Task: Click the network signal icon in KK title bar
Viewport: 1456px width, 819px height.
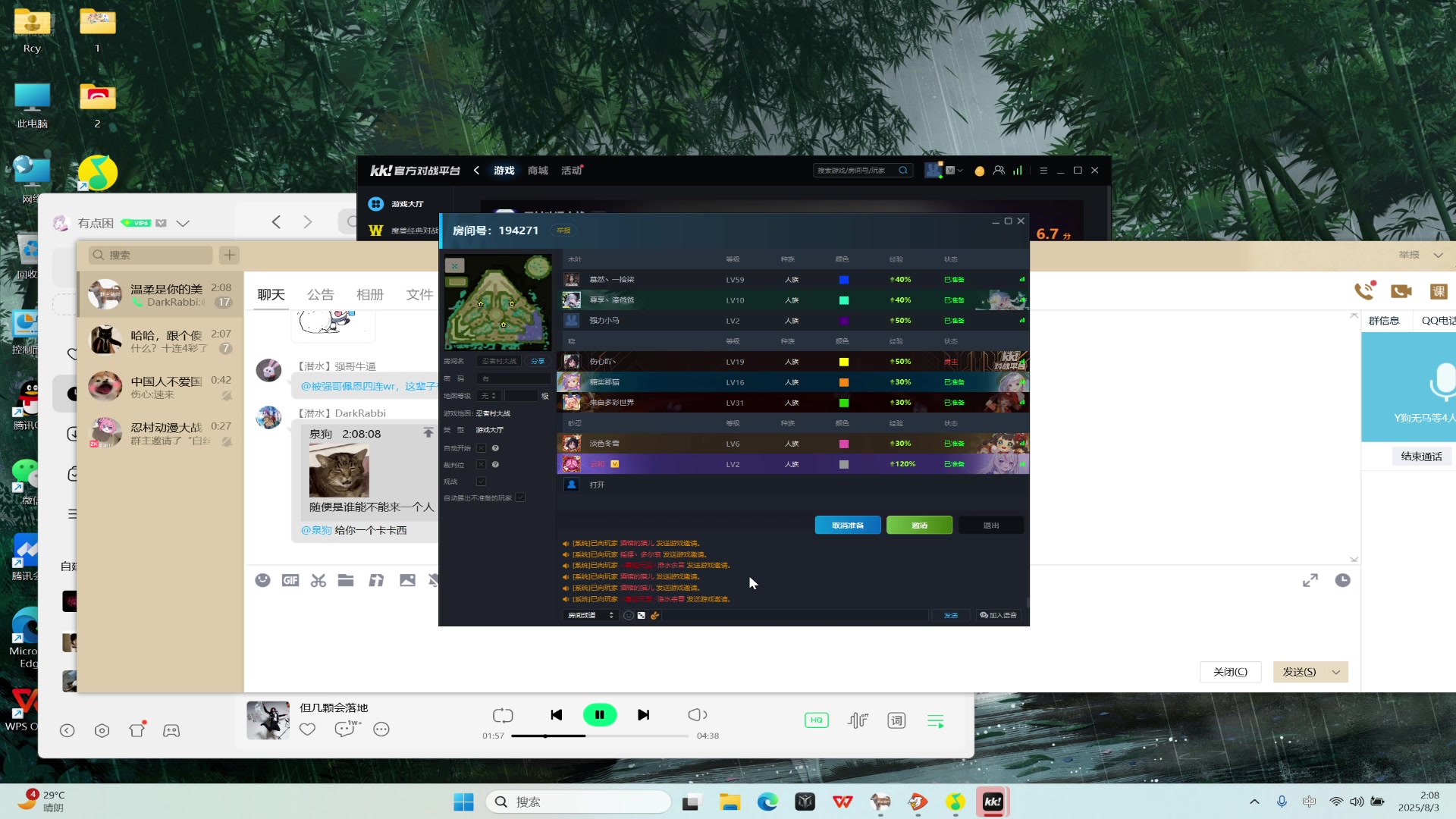Action: (1018, 171)
